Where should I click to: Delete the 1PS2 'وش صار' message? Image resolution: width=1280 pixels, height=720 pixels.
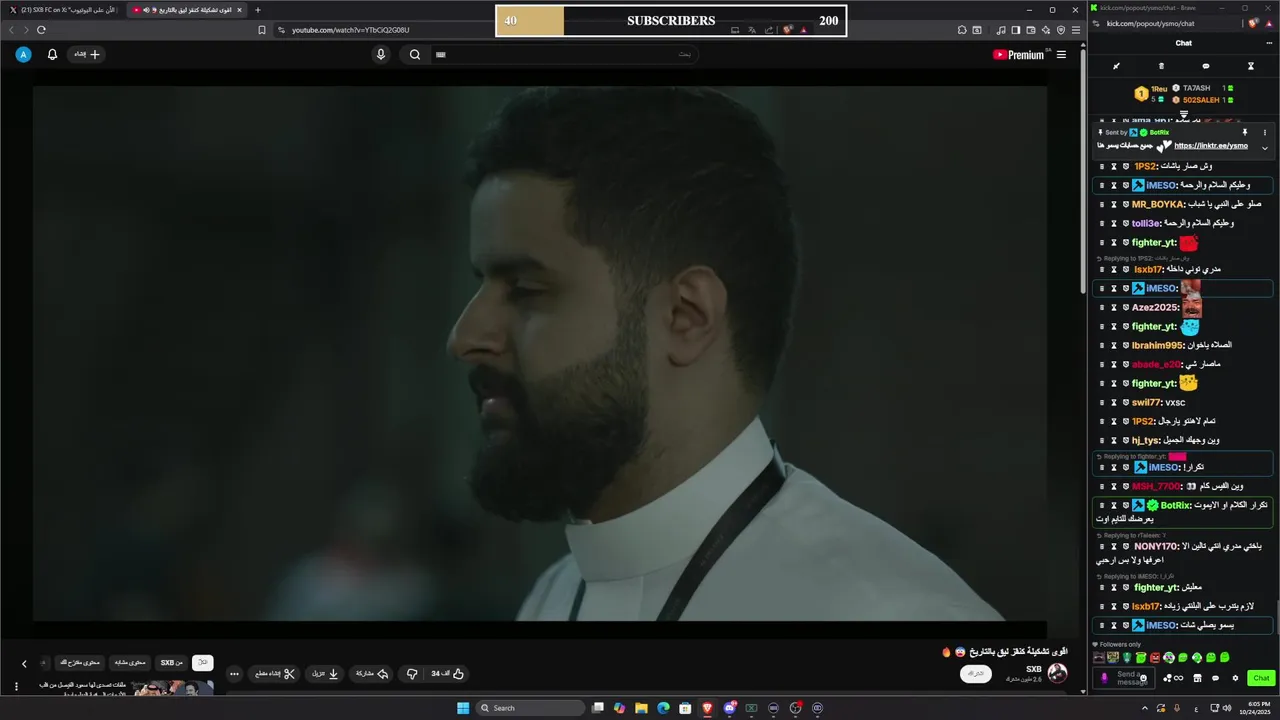(1102, 166)
